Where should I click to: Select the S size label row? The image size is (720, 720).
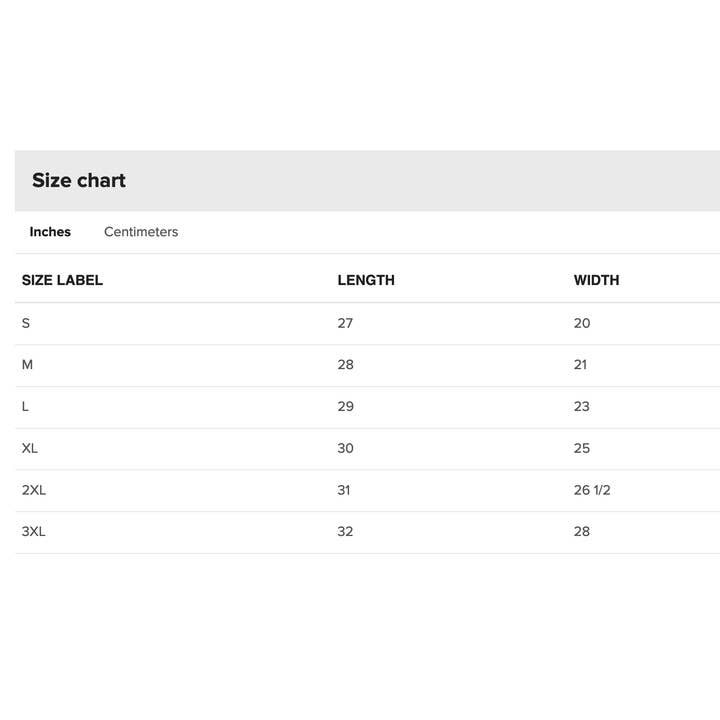tap(26, 323)
